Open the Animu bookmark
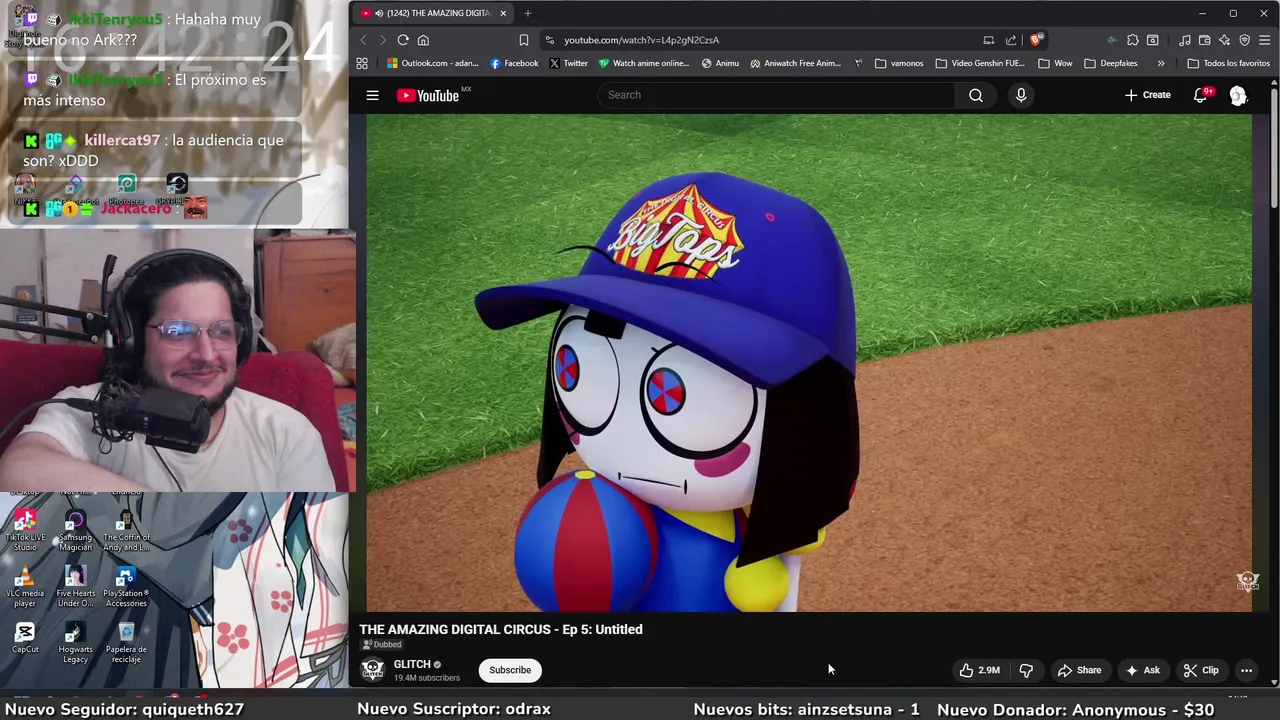 pos(720,63)
